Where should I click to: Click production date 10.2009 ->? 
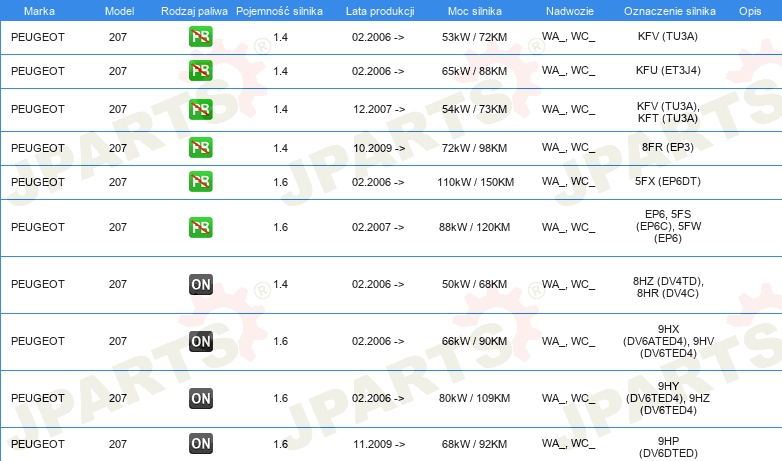point(379,148)
